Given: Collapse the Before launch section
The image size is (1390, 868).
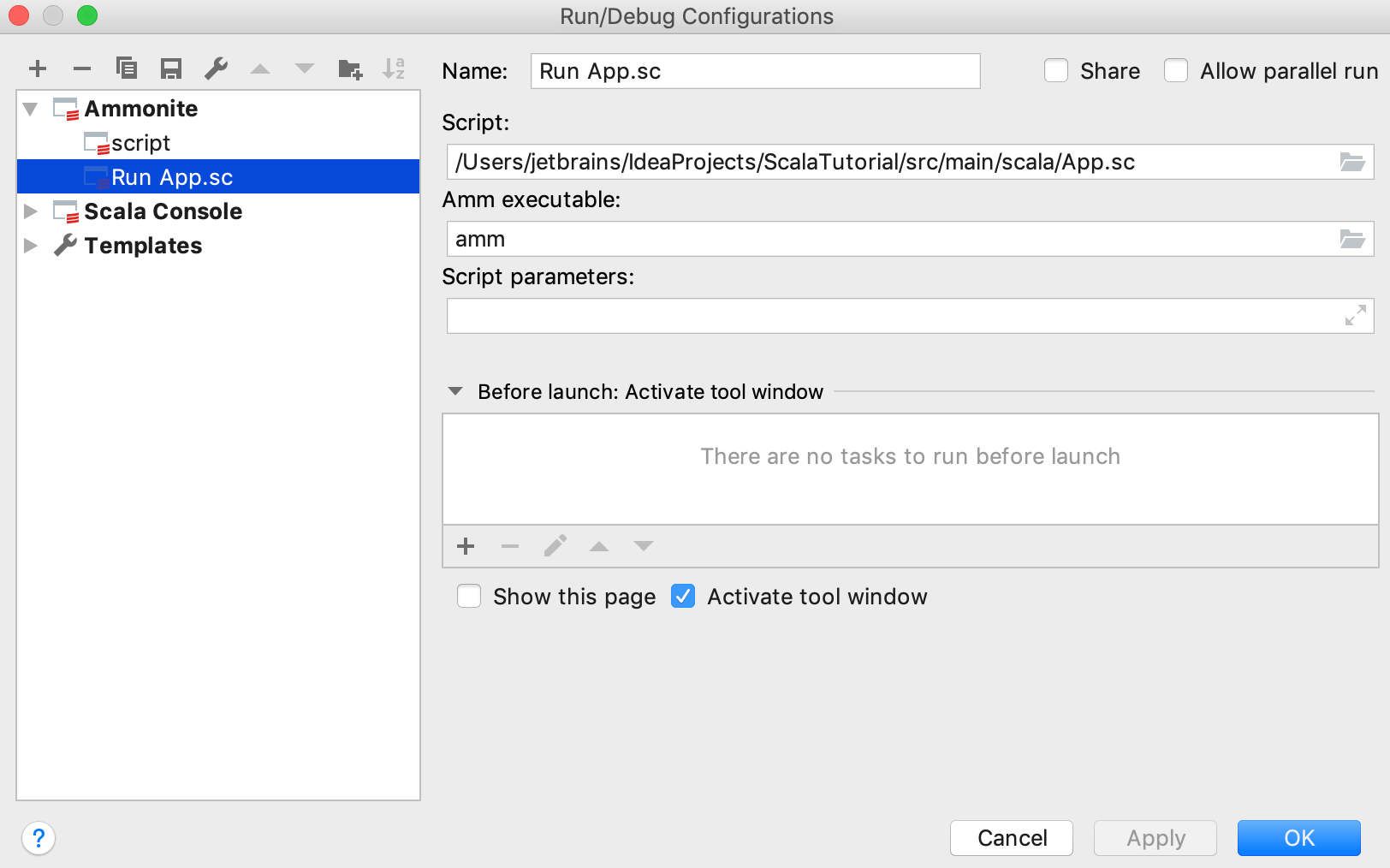Looking at the screenshot, I should coord(456,391).
